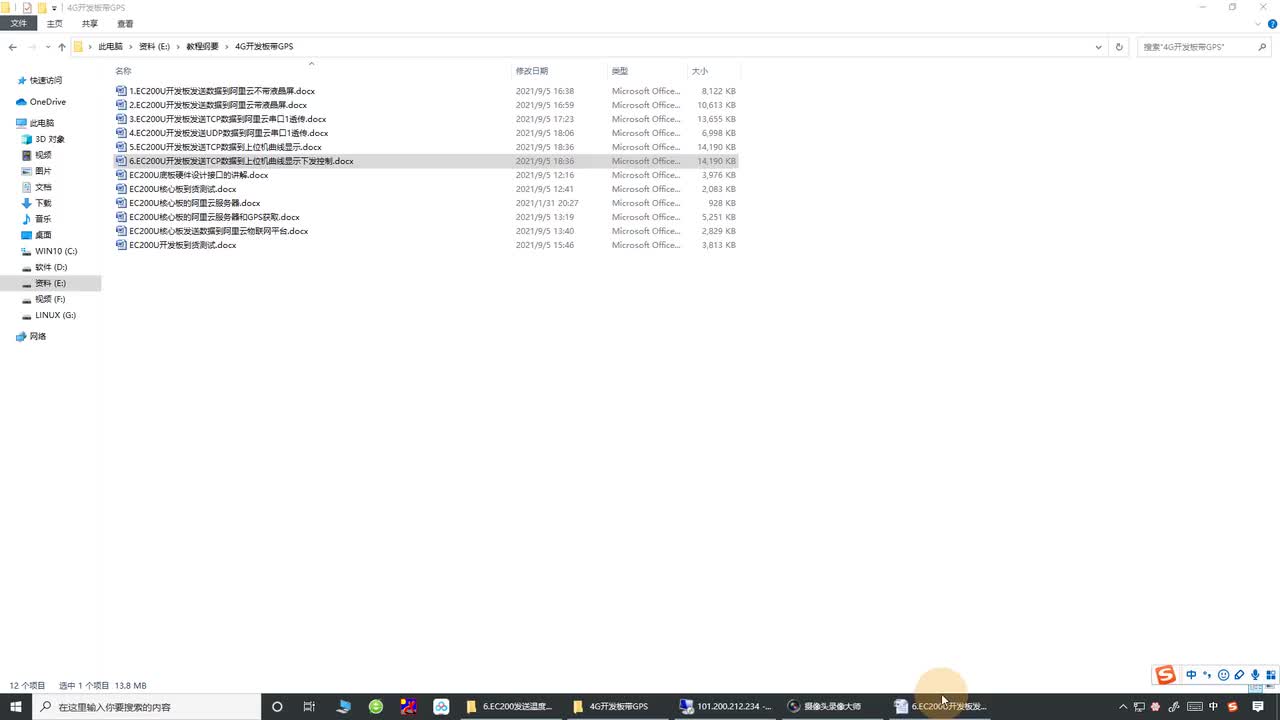This screenshot has height=720, width=1280.
Task: Click 此电脑 in the address bar
Action: coord(110,47)
